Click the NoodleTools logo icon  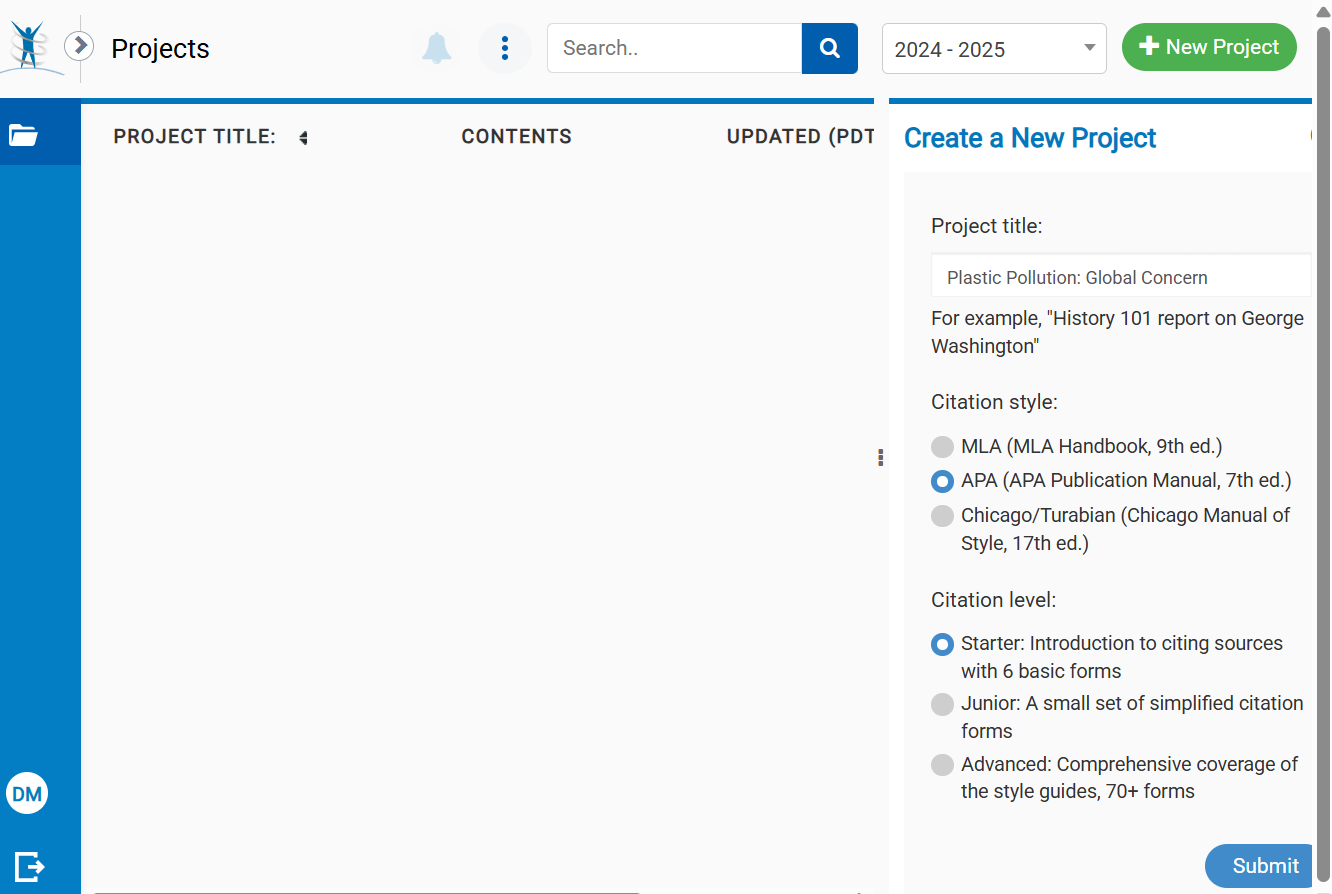point(30,47)
